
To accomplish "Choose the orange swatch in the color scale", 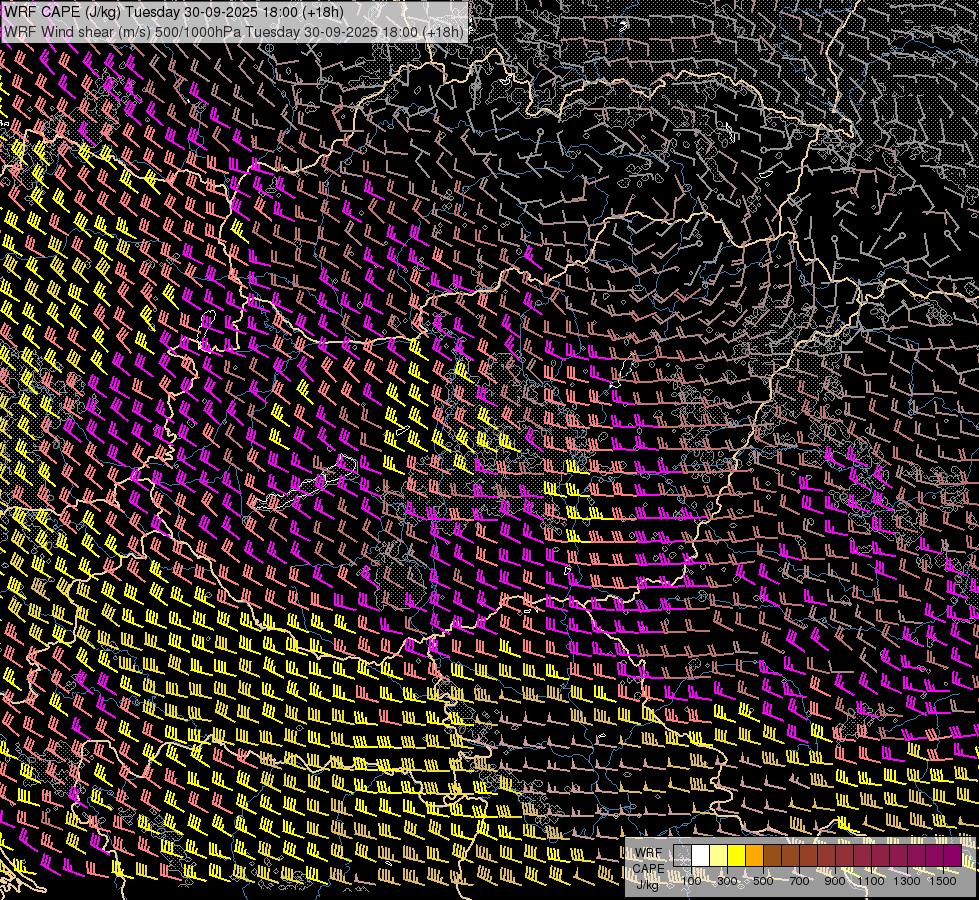I will pos(755,856).
